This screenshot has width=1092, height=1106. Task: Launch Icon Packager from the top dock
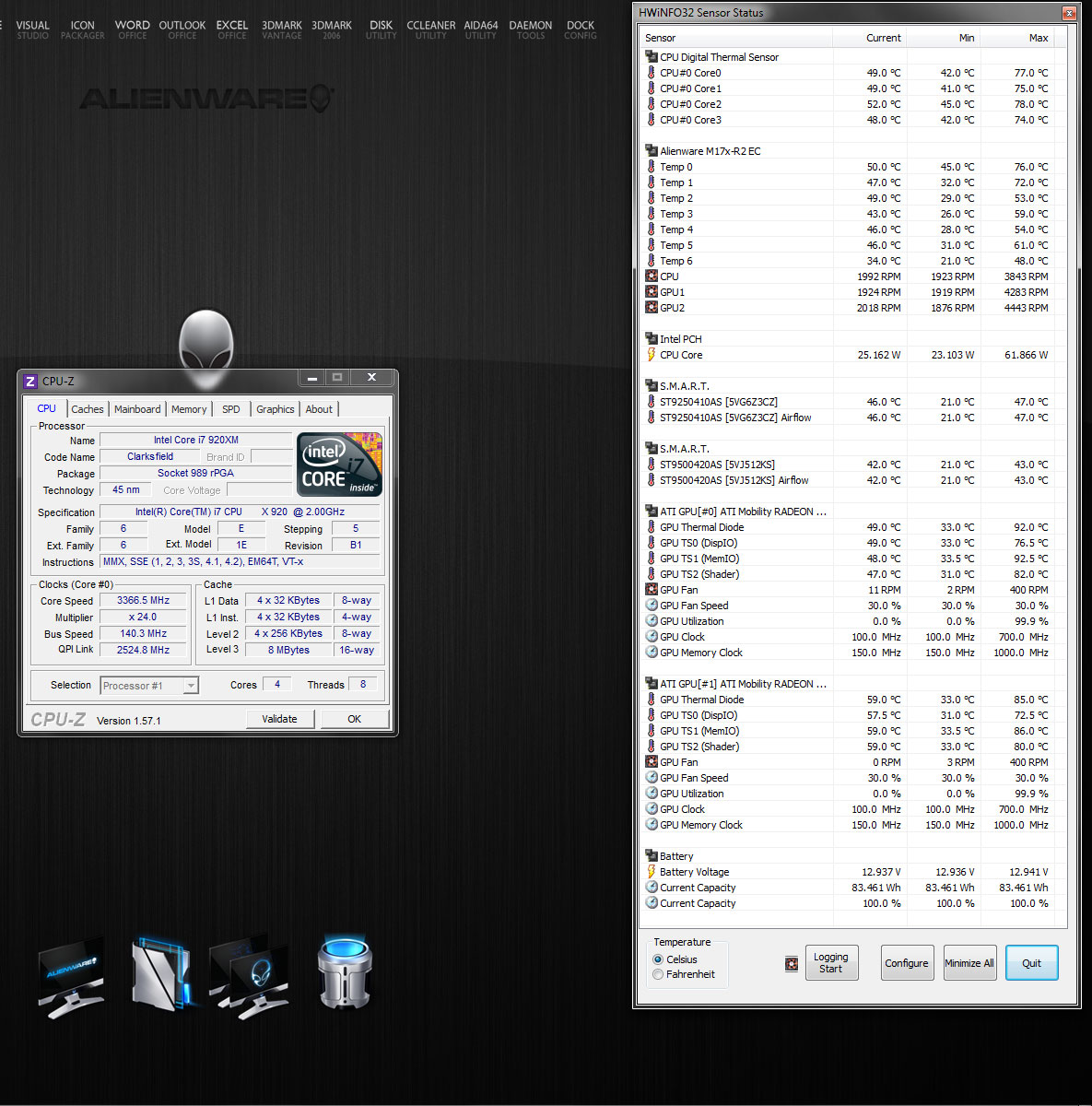(x=82, y=30)
